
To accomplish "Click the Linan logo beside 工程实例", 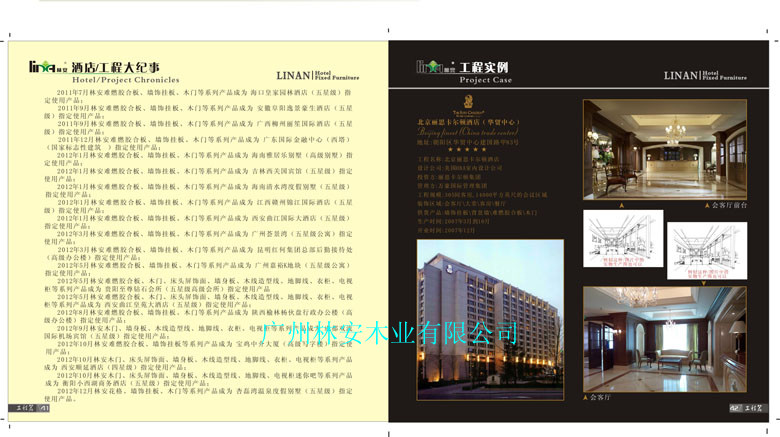I will [x=435, y=67].
